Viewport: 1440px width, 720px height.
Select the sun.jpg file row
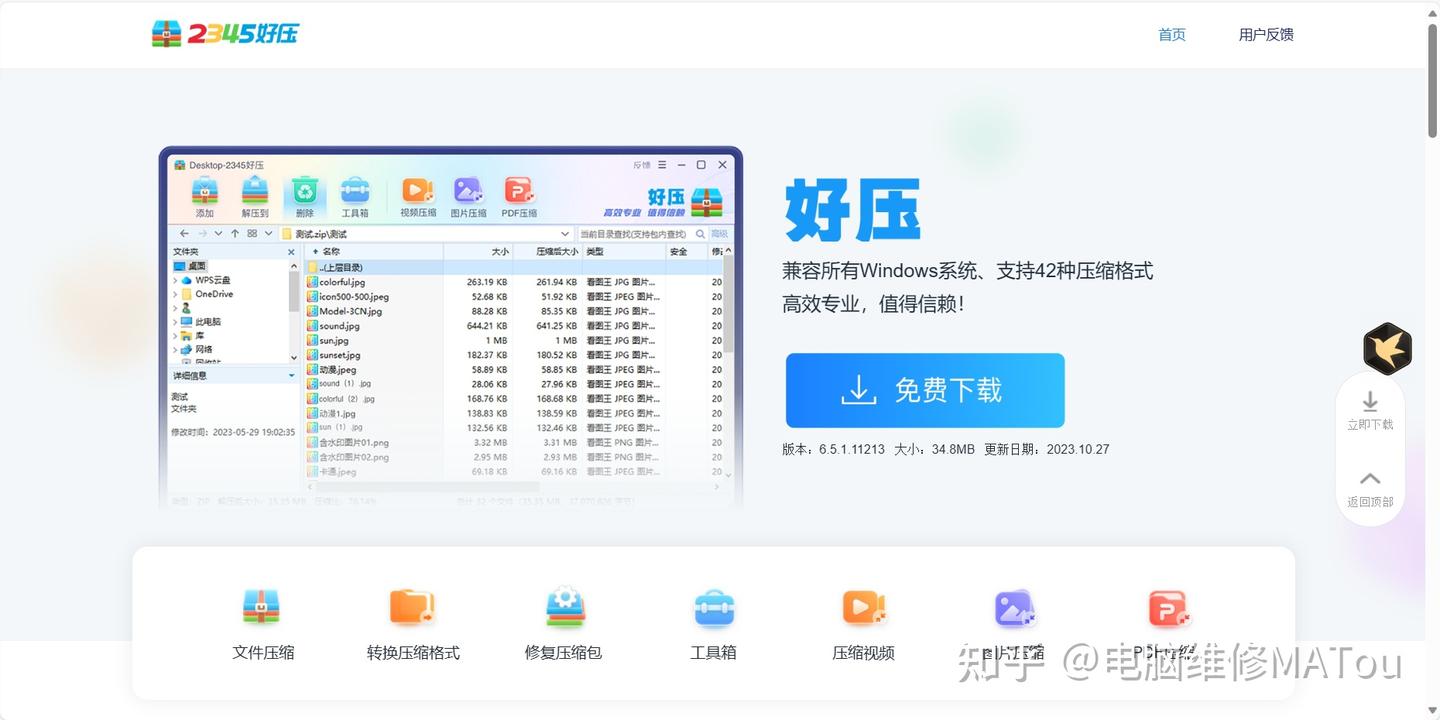[x=512, y=340]
